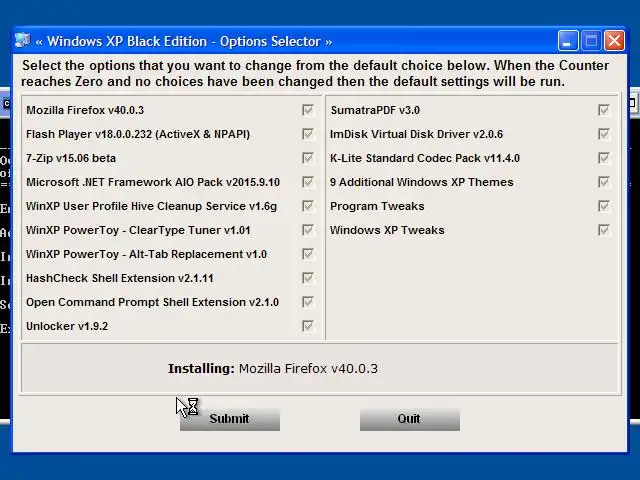640x480 pixels.
Task: Toggle Open Command Prompt Shell Extension checkbox
Action: 308,302
